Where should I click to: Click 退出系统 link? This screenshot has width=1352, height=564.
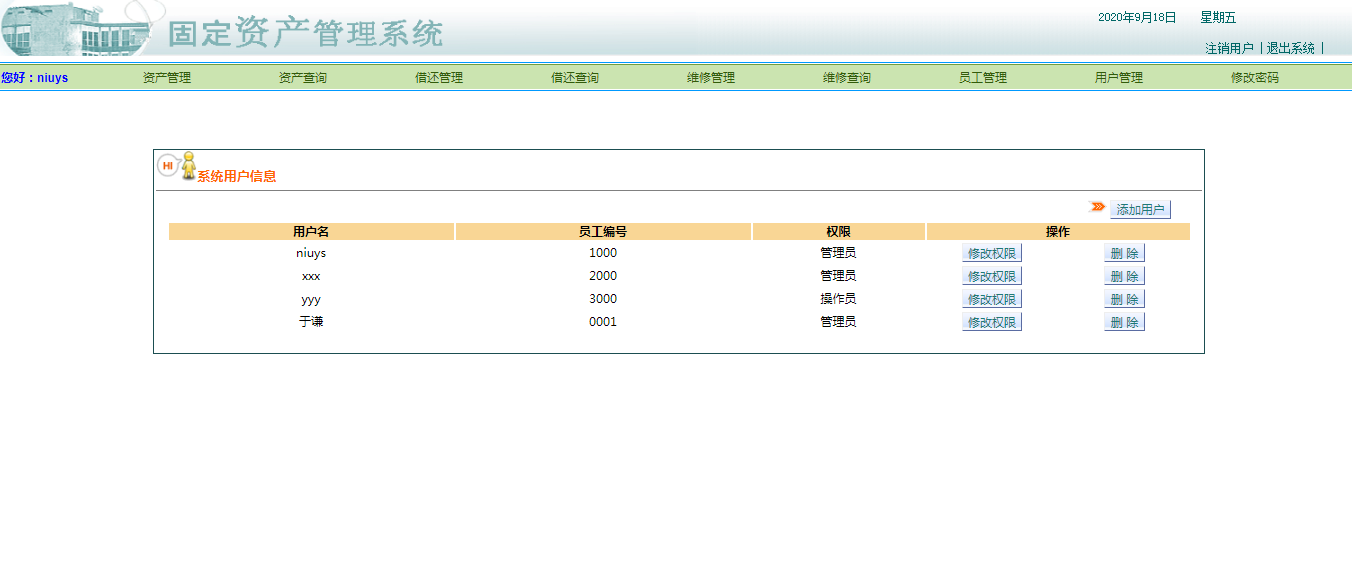tap(1290, 48)
